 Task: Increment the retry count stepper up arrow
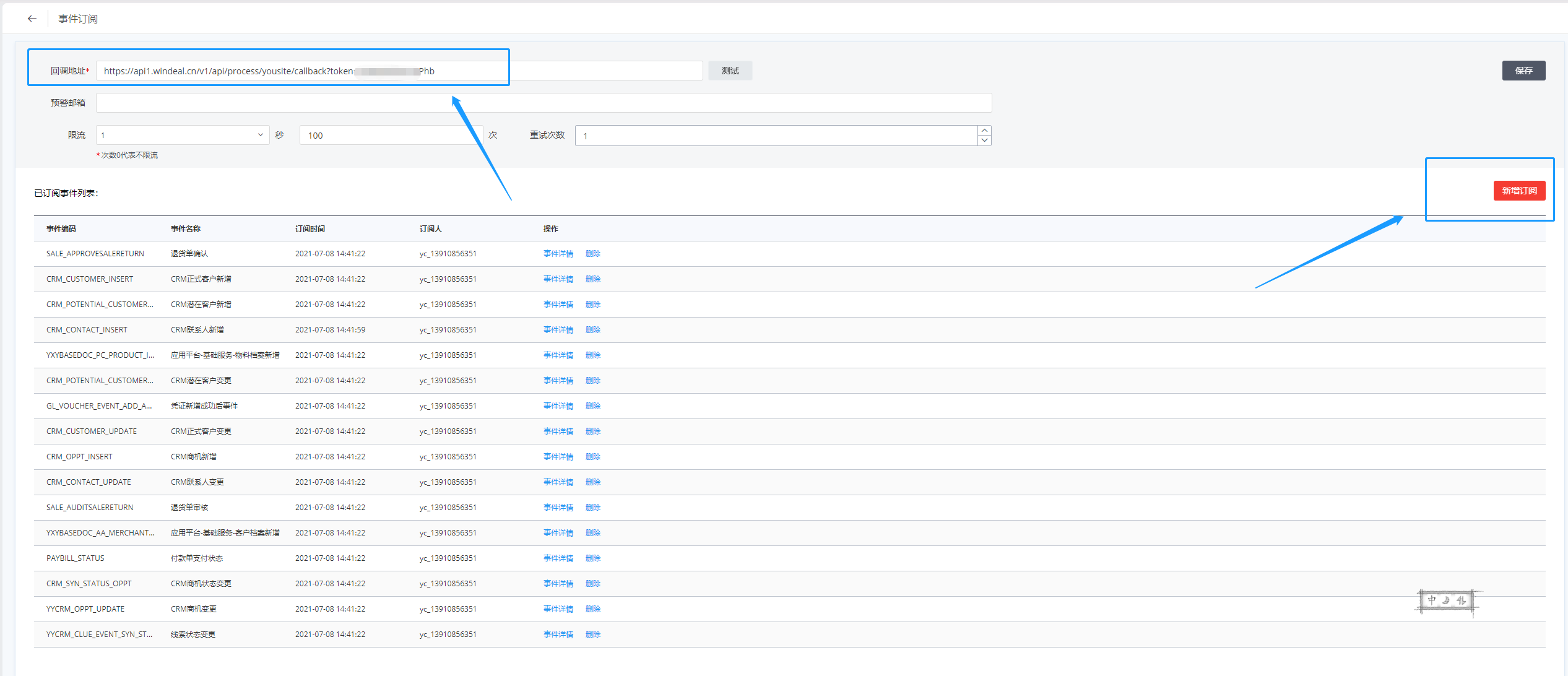coord(984,131)
